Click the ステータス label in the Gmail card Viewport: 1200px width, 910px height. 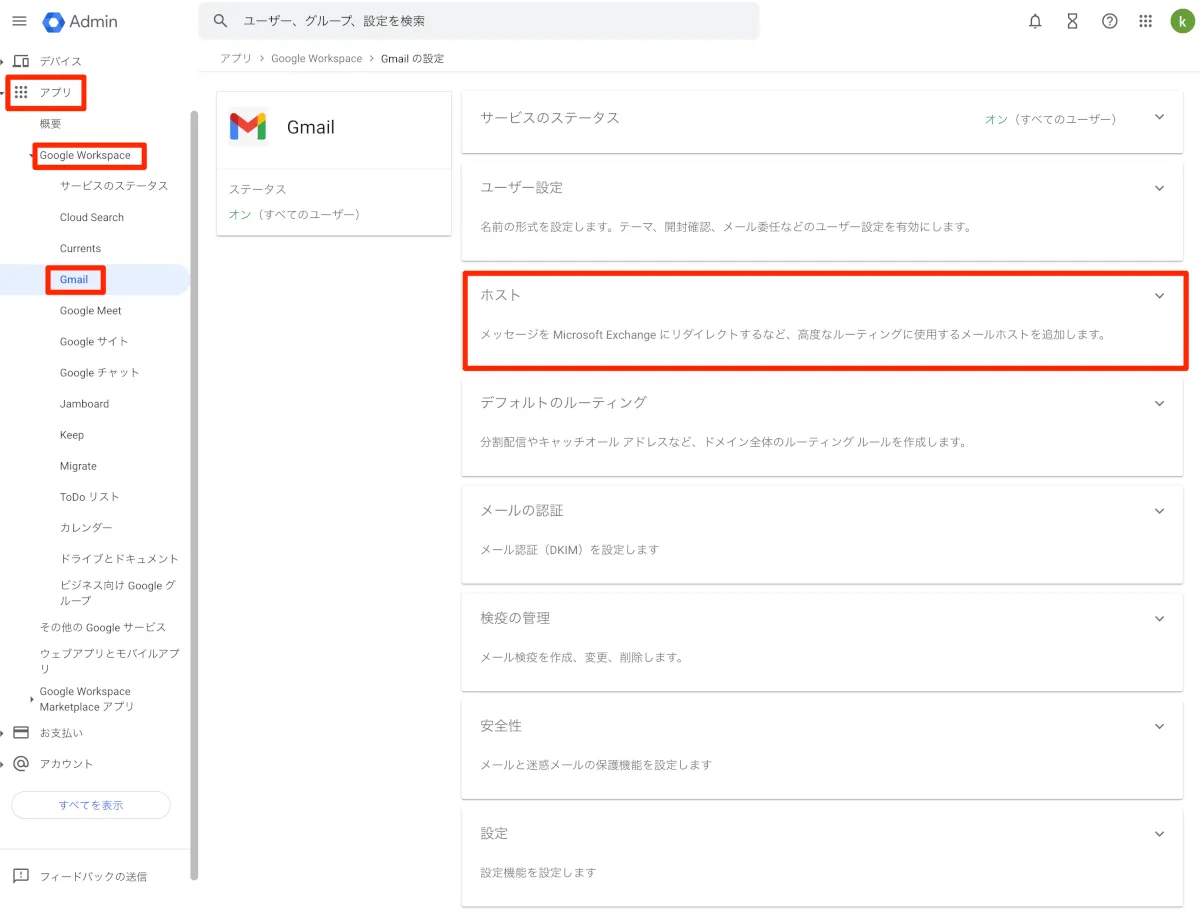pos(257,189)
